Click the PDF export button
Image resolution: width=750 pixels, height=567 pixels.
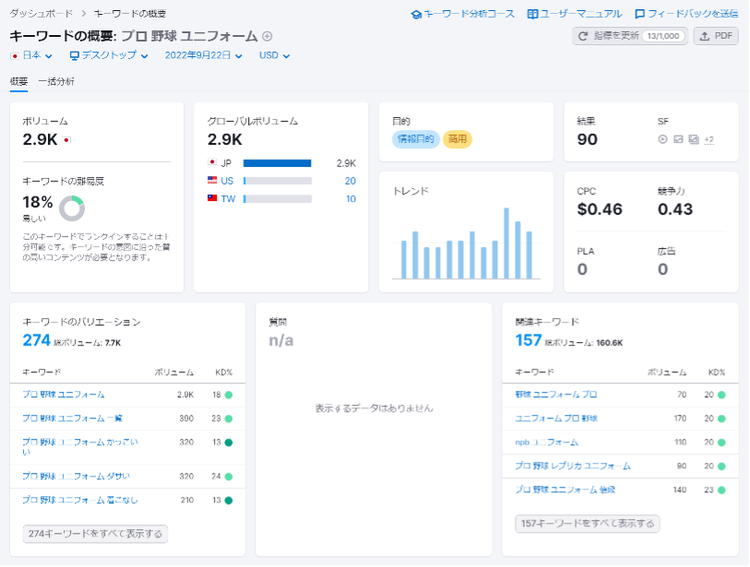716,36
